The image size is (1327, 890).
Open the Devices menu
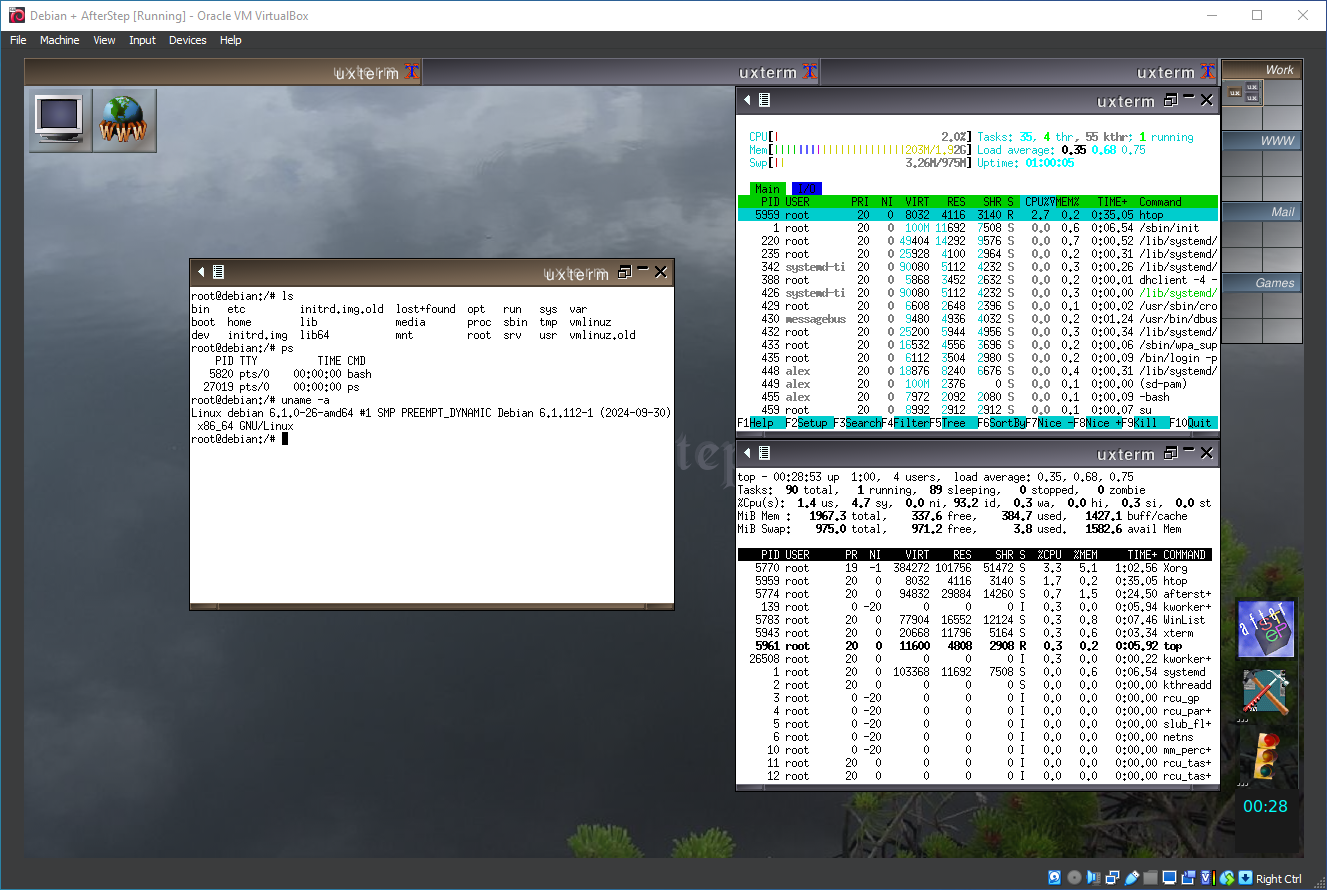pyautogui.click(x=187, y=40)
